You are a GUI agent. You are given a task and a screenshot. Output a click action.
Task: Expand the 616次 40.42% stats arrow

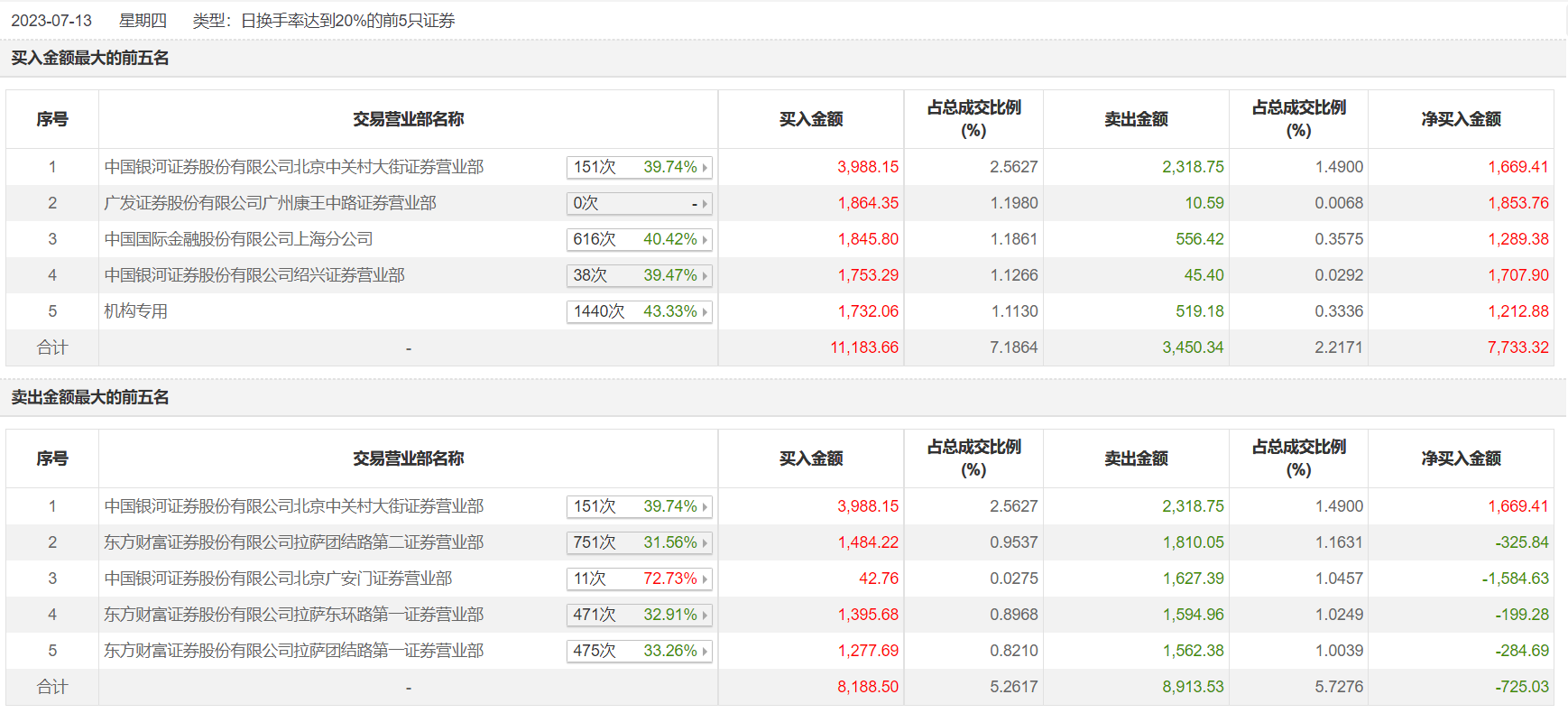[705, 240]
